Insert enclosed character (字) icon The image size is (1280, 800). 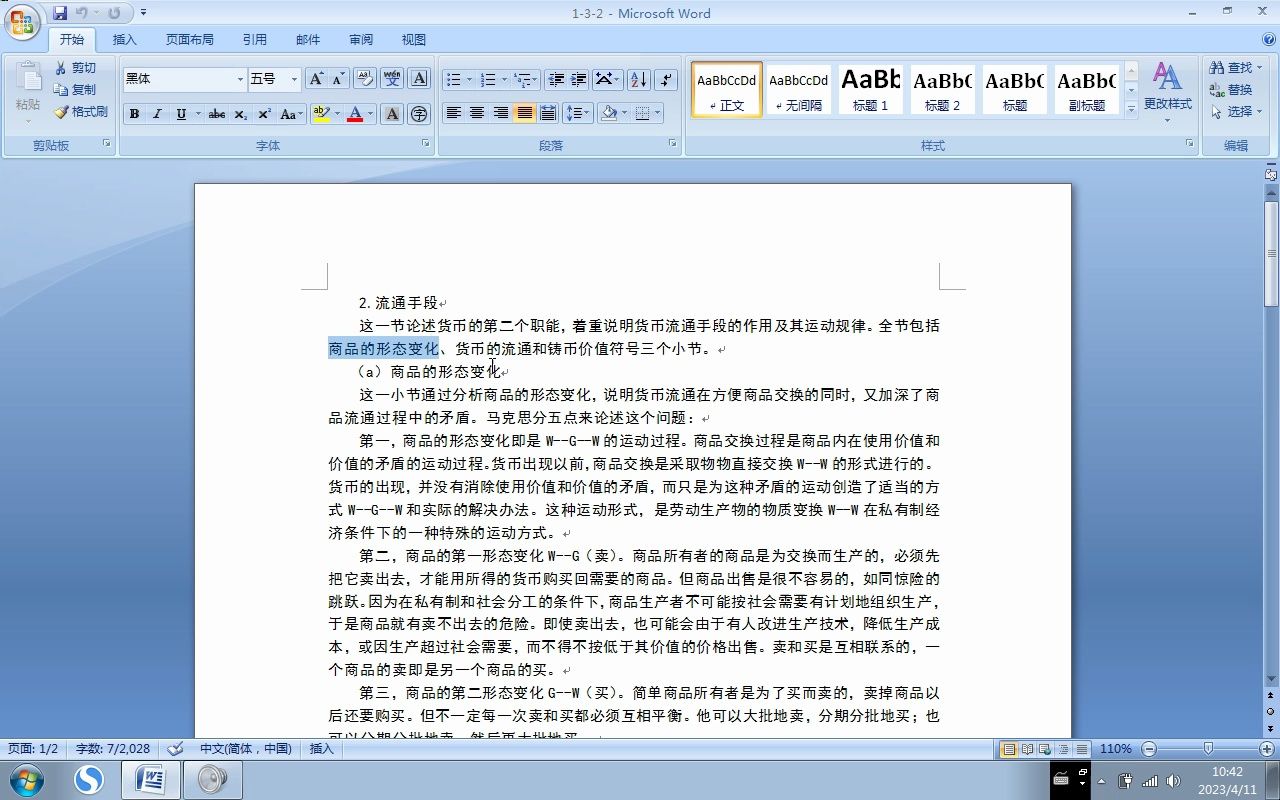point(419,114)
